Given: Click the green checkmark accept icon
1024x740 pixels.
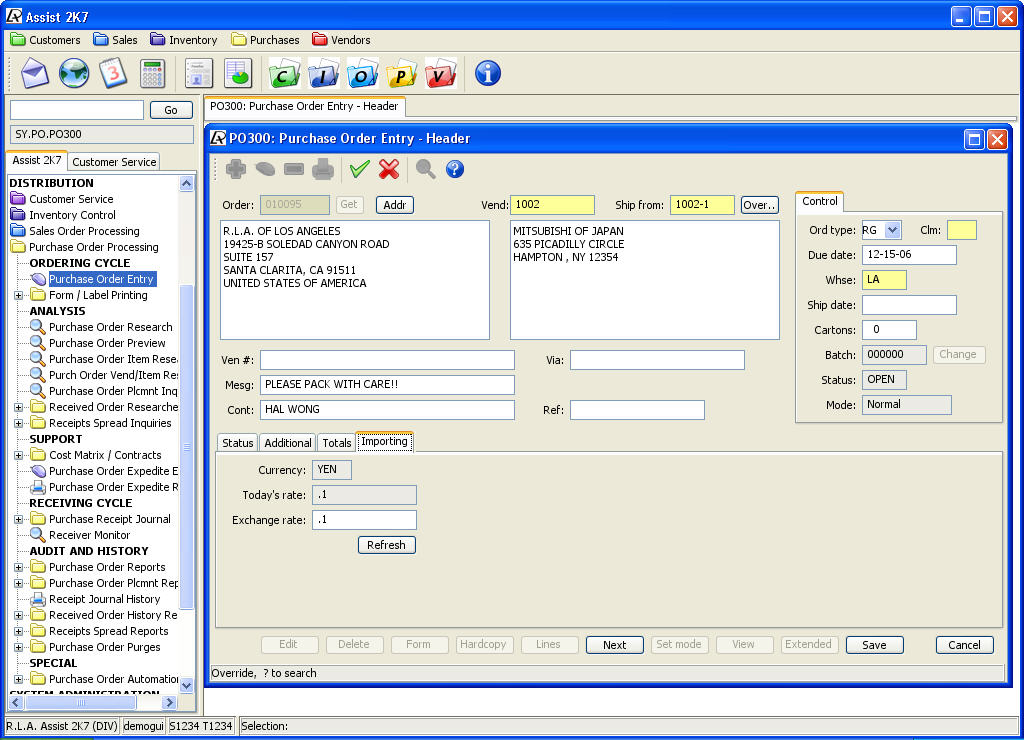Looking at the screenshot, I should (x=359, y=169).
